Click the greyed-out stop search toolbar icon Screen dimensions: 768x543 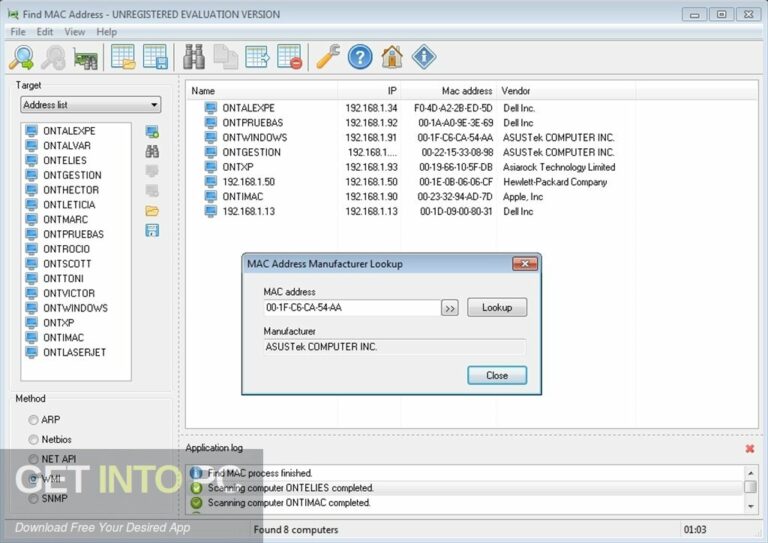(x=53, y=57)
